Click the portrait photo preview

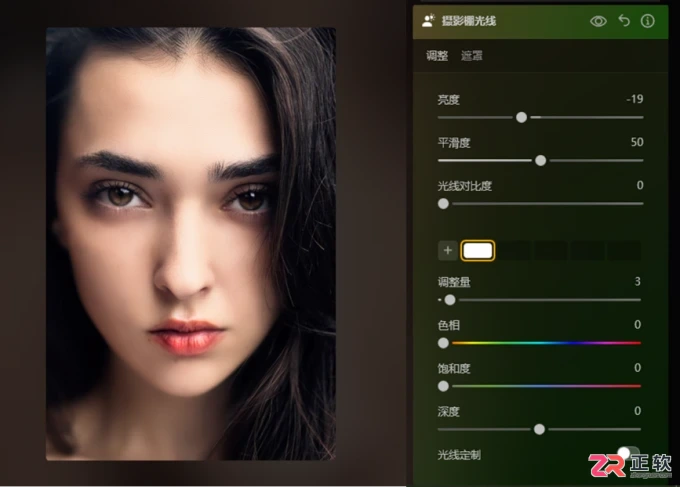tap(191, 243)
